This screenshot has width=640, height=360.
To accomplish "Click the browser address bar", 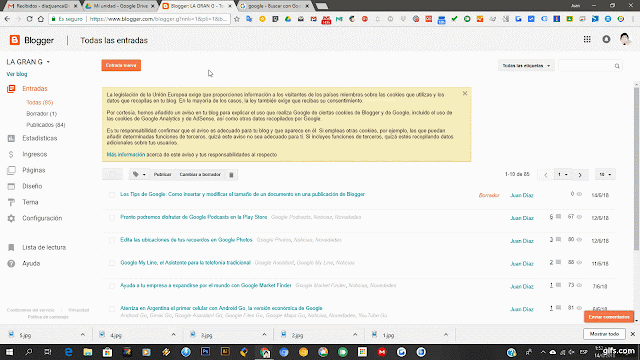I will click(139, 19).
